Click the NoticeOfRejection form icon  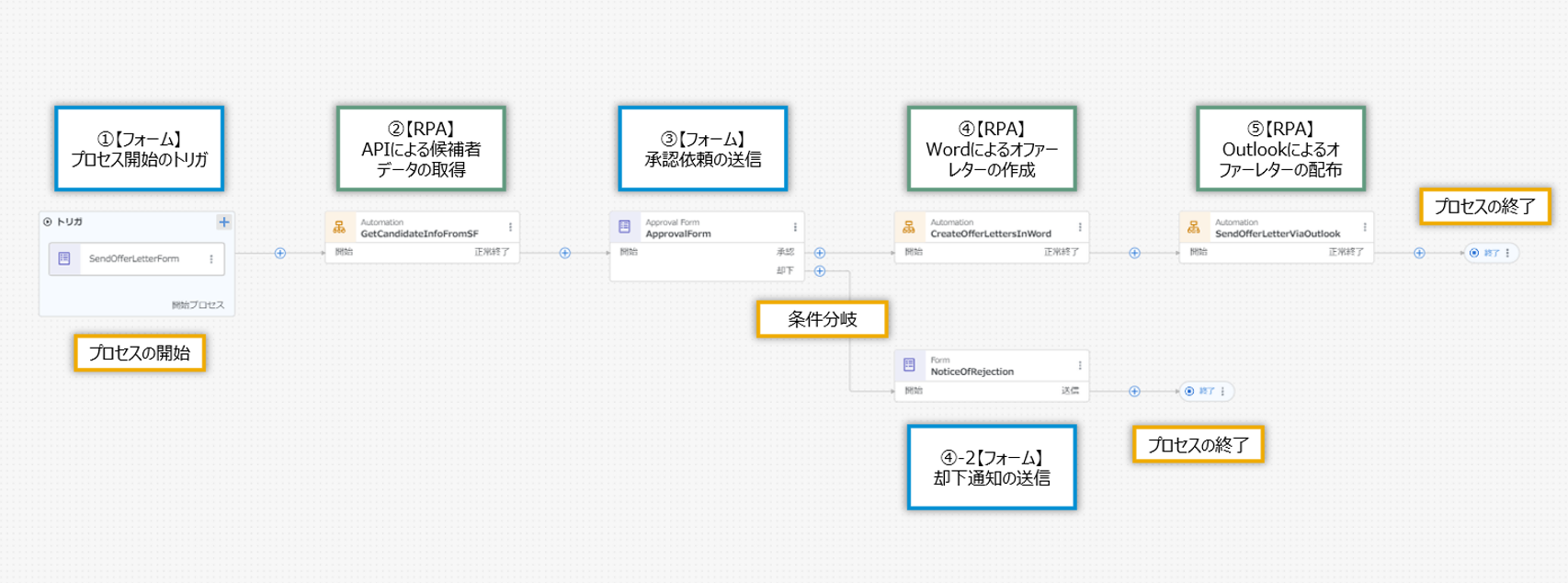tap(909, 365)
